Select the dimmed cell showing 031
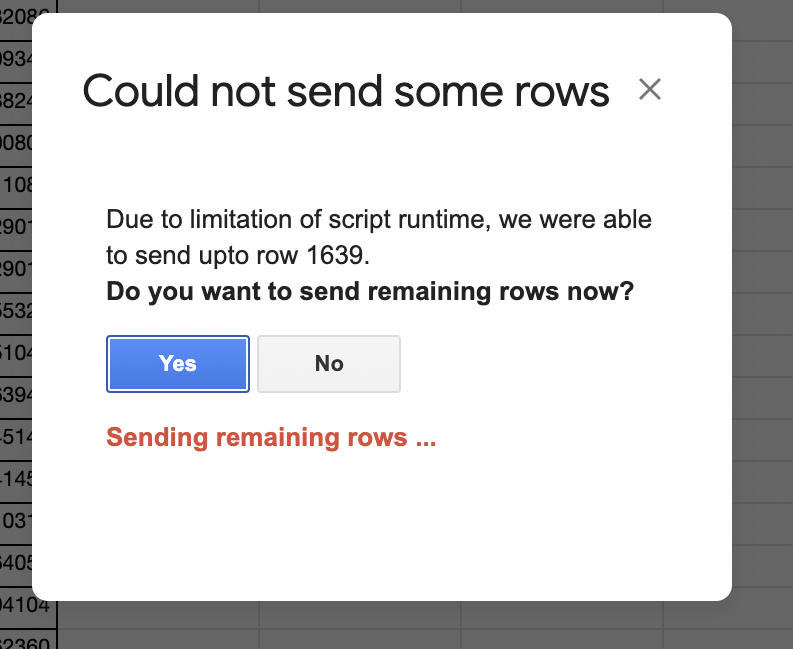 (x=16, y=521)
